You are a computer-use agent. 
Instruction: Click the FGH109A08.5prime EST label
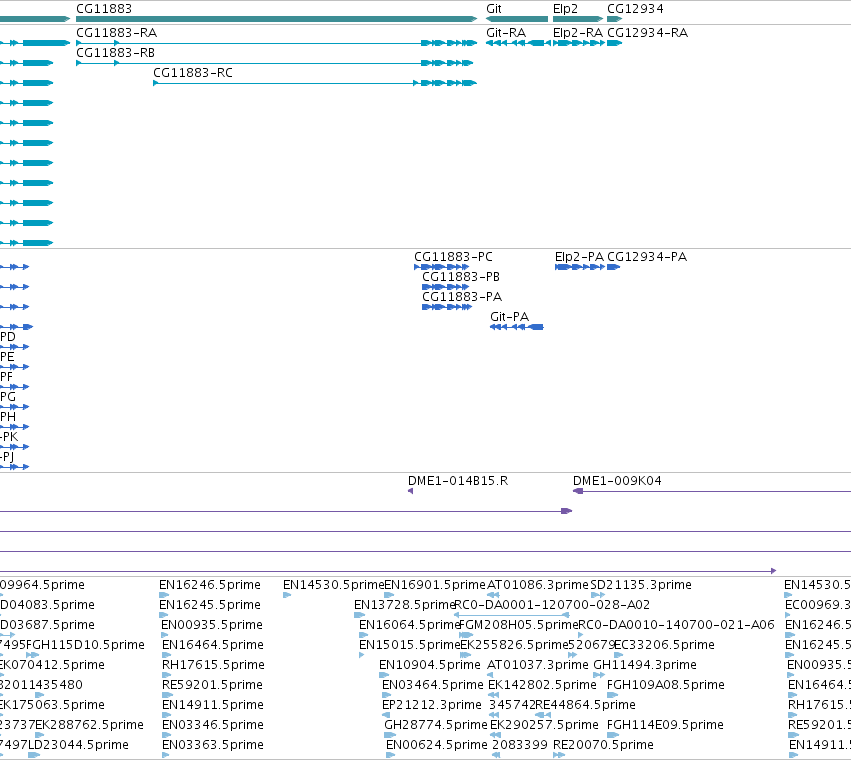[x=665, y=685]
